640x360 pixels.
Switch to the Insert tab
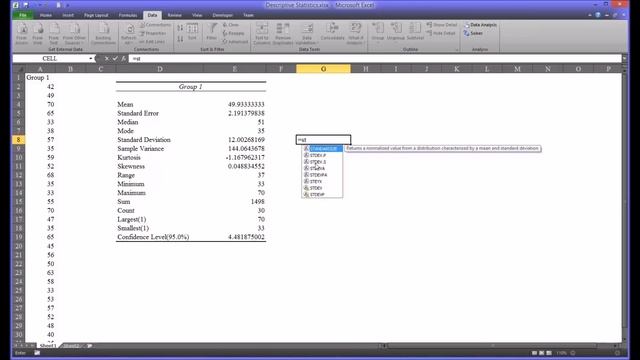click(68, 15)
